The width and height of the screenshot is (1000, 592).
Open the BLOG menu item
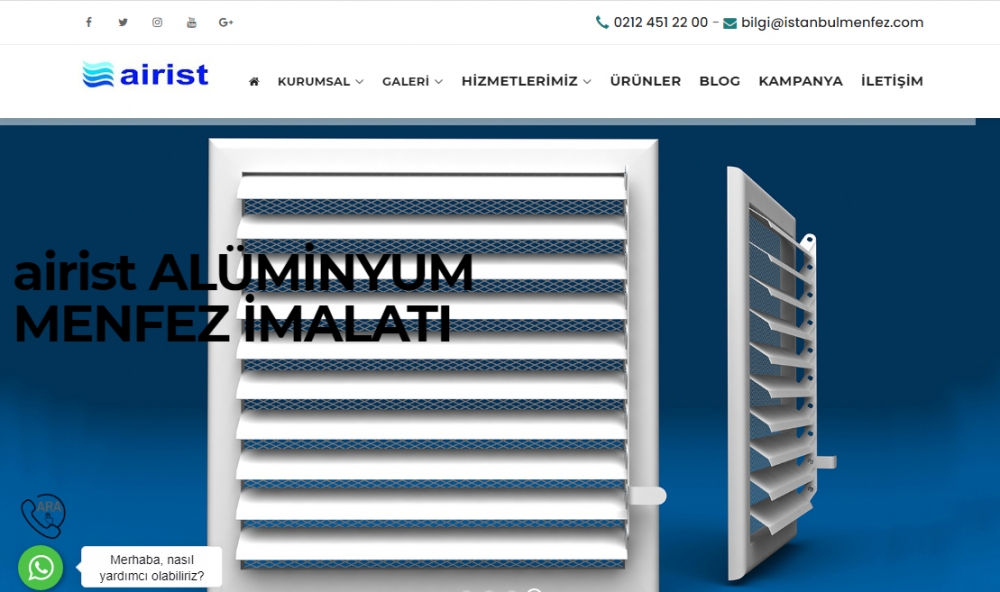[719, 81]
